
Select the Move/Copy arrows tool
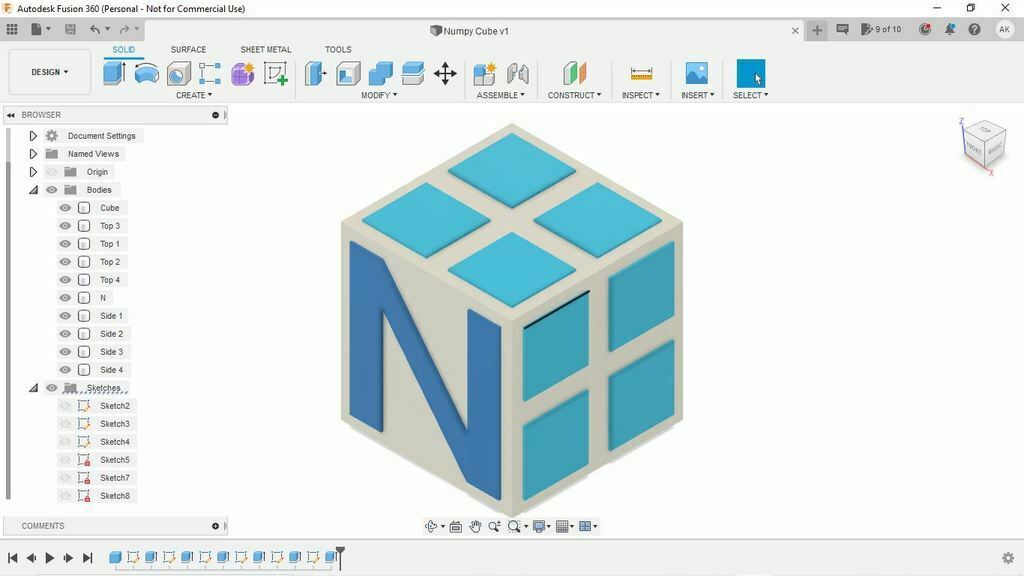coord(445,74)
